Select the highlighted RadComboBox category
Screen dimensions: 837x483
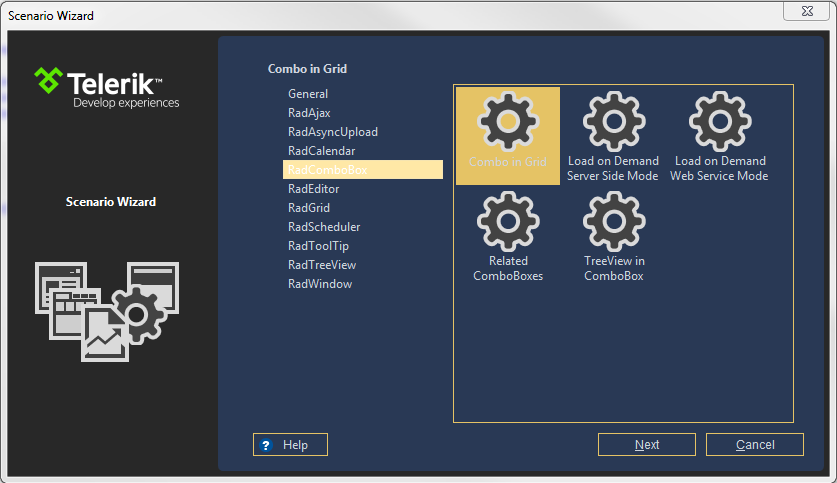[363, 170]
